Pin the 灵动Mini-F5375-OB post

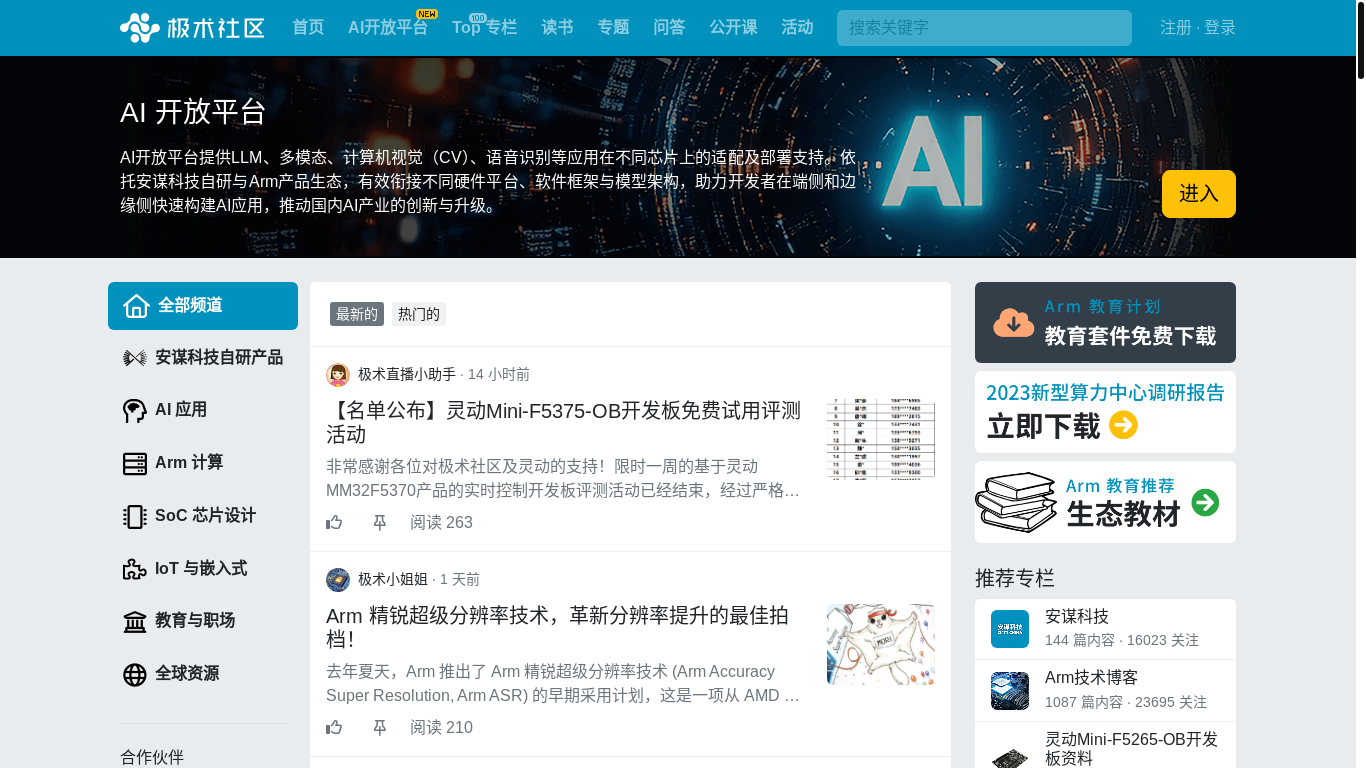(380, 522)
